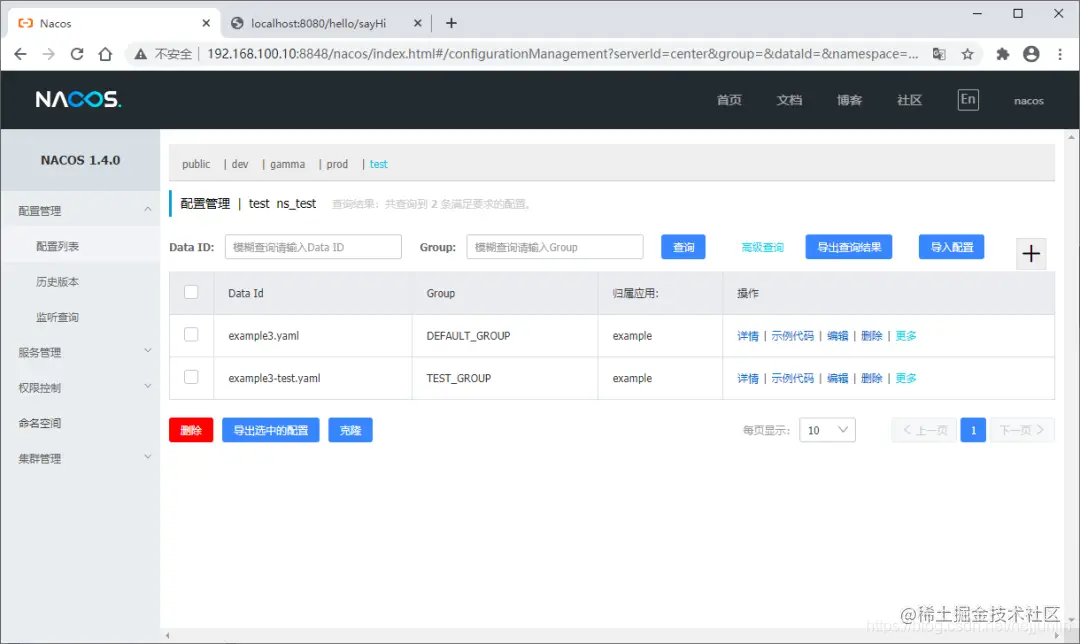Open 文档 in top navigation
The width and height of the screenshot is (1080, 644).
tap(789, 100)
